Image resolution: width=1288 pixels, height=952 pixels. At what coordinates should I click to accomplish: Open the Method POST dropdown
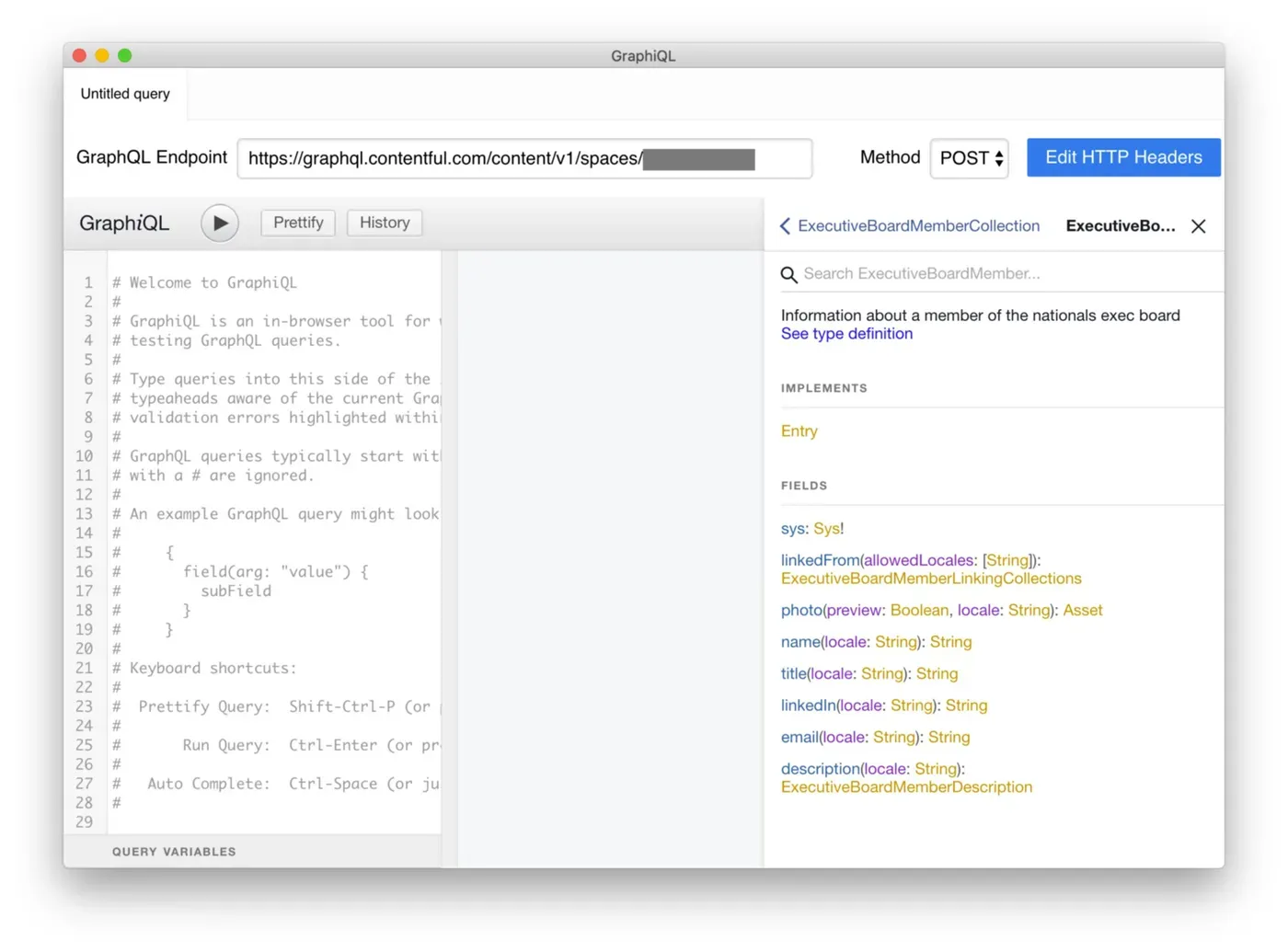click(x=970, y=158)
